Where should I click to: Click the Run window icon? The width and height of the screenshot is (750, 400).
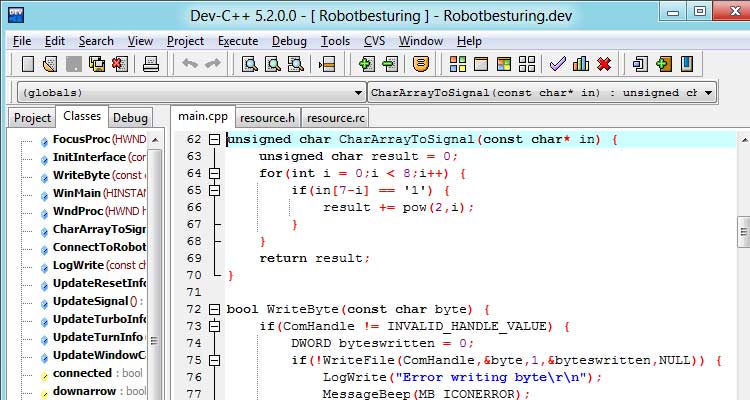pos(481,64)
